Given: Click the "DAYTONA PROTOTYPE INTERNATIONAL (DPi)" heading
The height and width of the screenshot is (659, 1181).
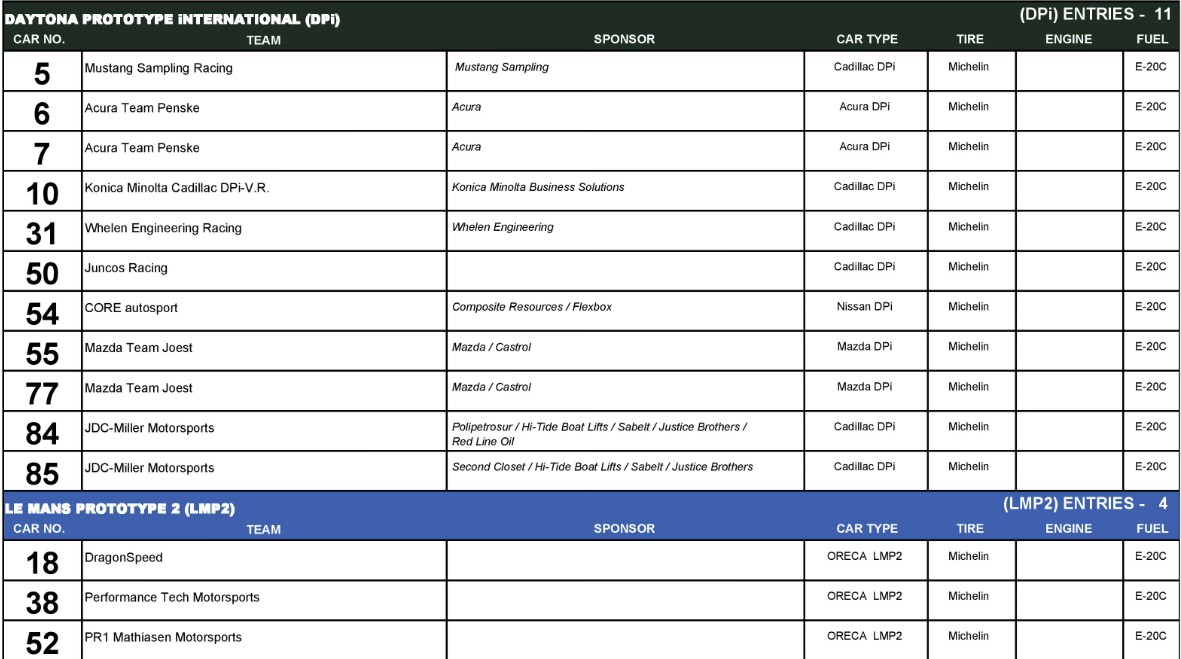Looking at the screenshot, I should tap(172, 20).
